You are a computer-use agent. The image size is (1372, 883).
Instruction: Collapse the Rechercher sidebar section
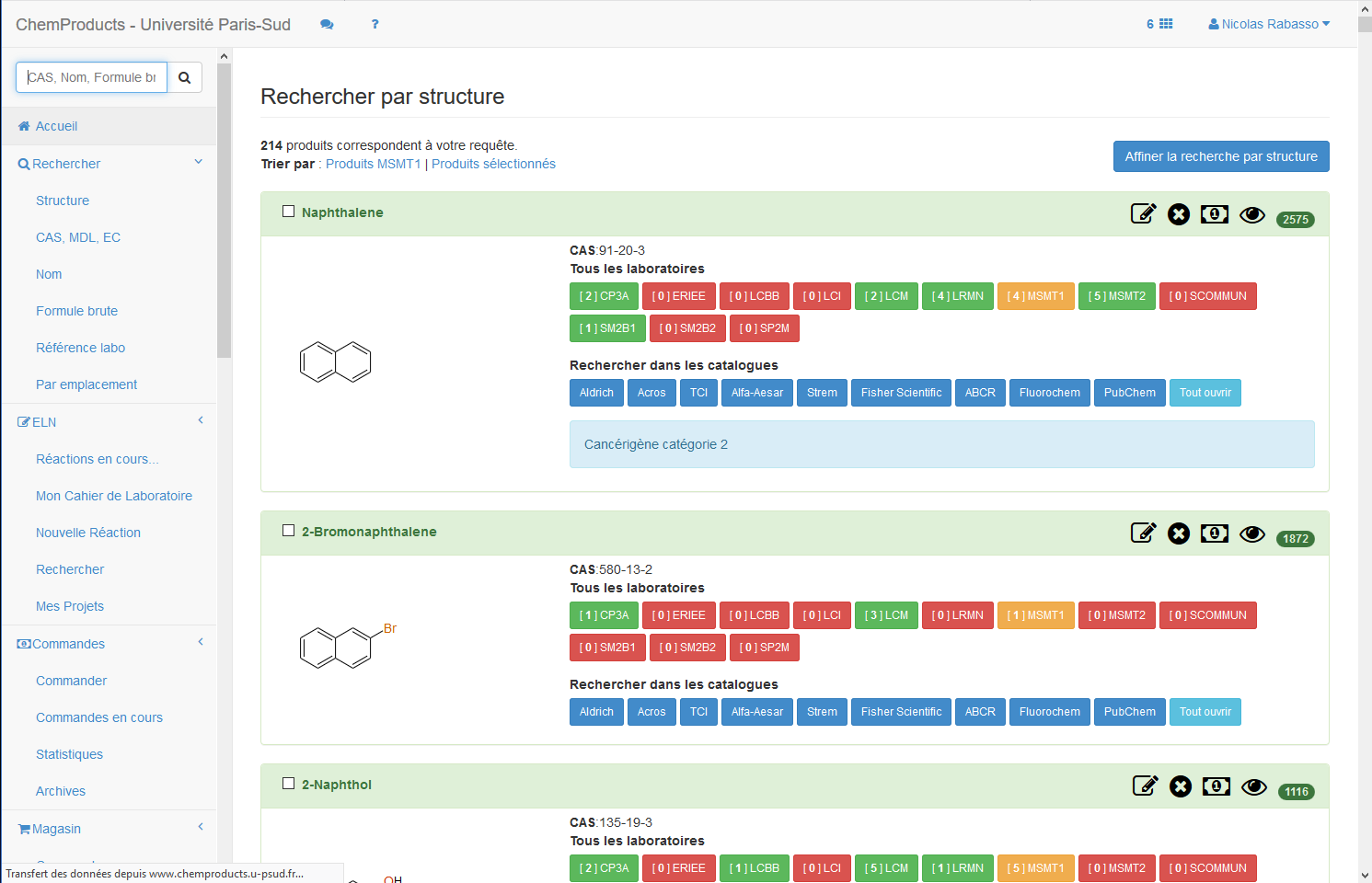point(199,163)
